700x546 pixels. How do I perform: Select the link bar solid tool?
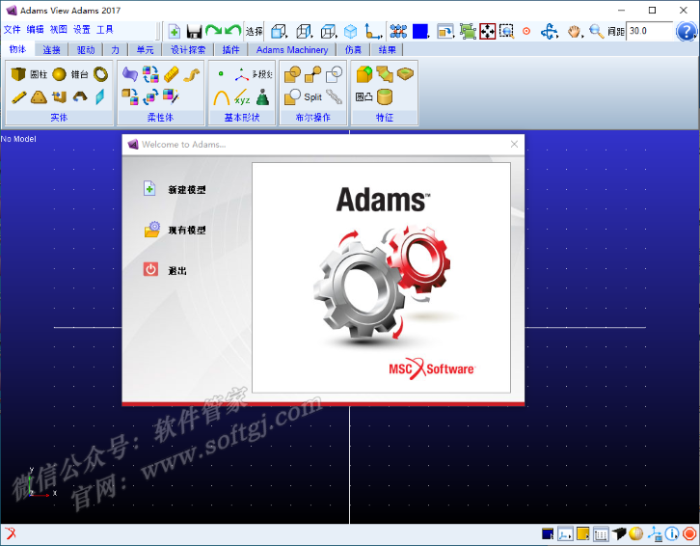19,97
